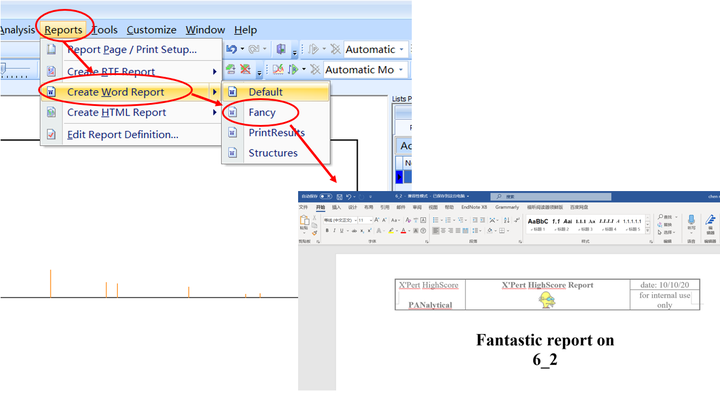Viewport: 720px width, 400px height.
Task: Click the book icon in HighScore toolbar
Action: [x=281, y=49]
